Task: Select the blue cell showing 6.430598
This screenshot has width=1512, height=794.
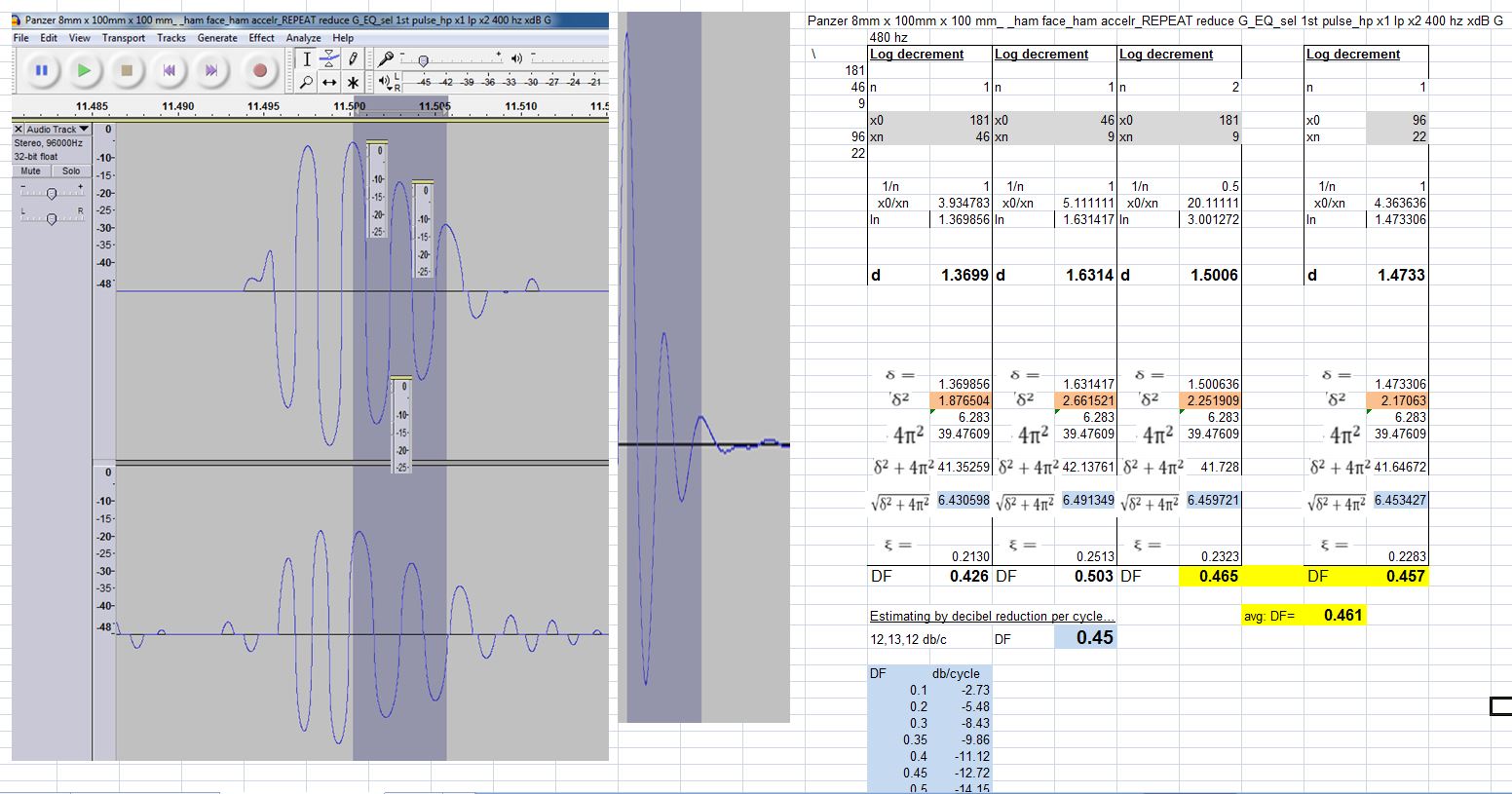Action: click(x=964, y=500)
